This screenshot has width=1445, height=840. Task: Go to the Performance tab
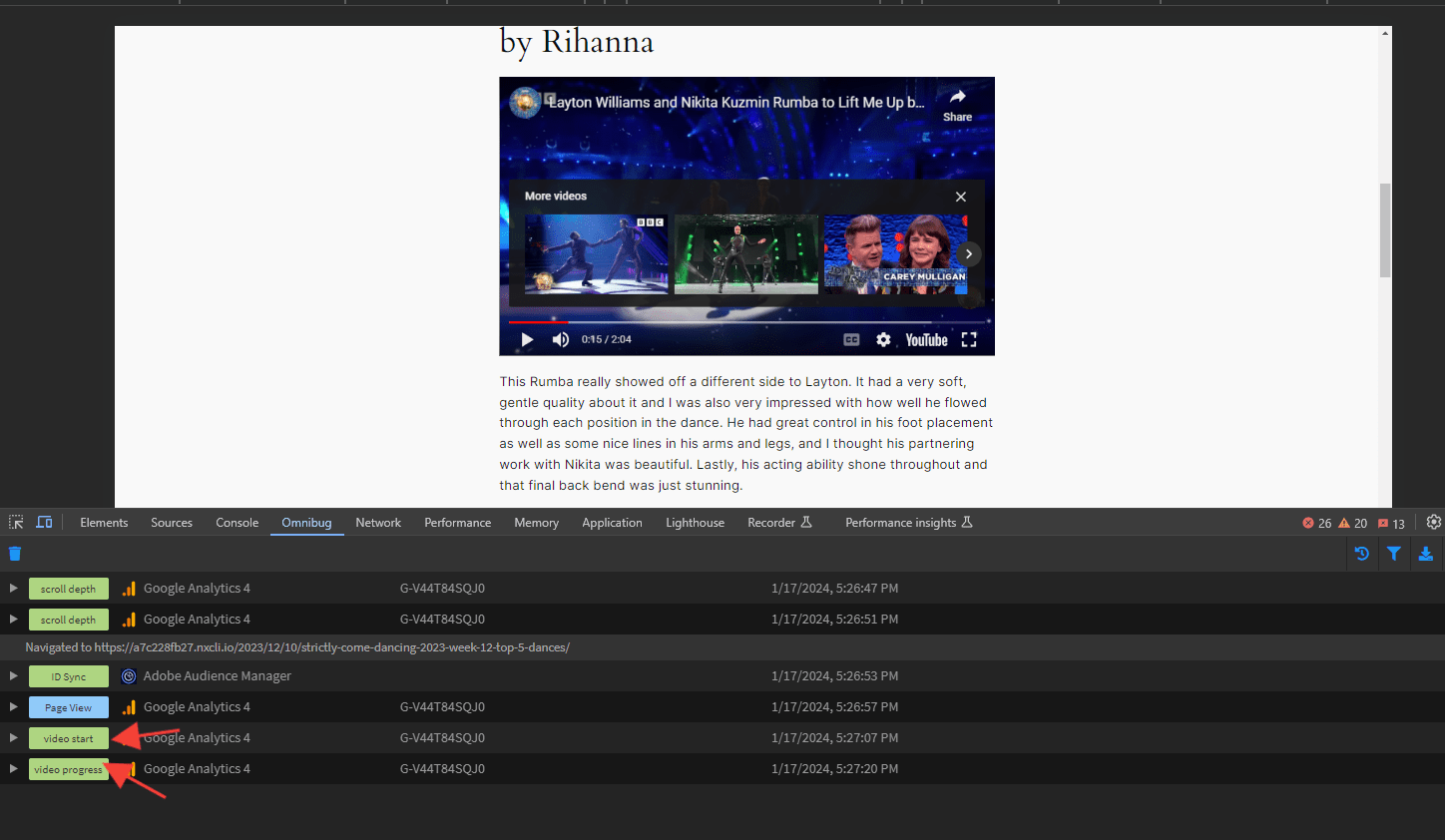pyautogui.click(x=458, y=523)
